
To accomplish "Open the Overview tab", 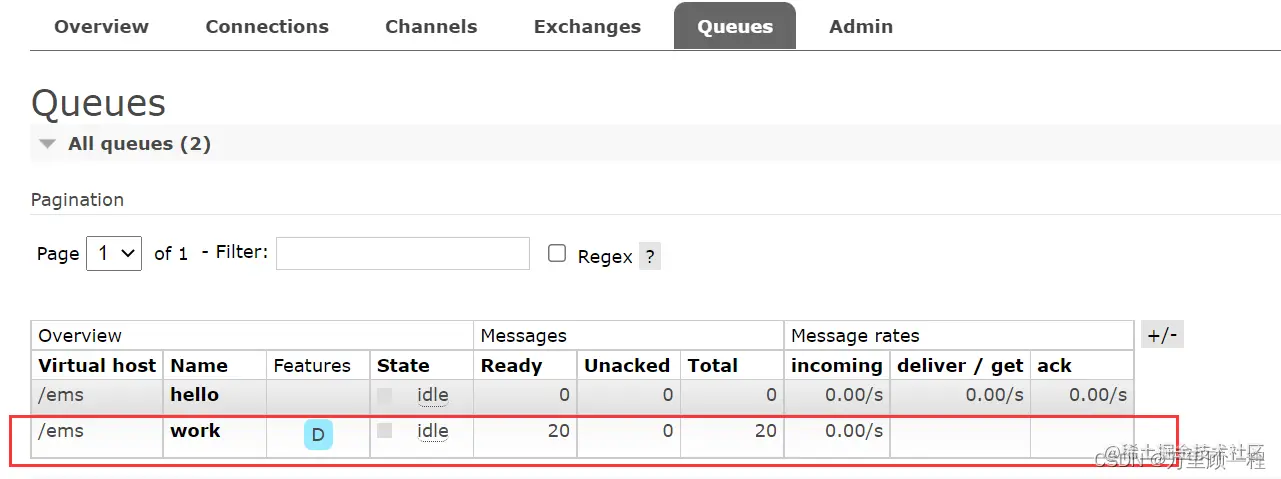I will pyautogui.click(x=101, y=27).
